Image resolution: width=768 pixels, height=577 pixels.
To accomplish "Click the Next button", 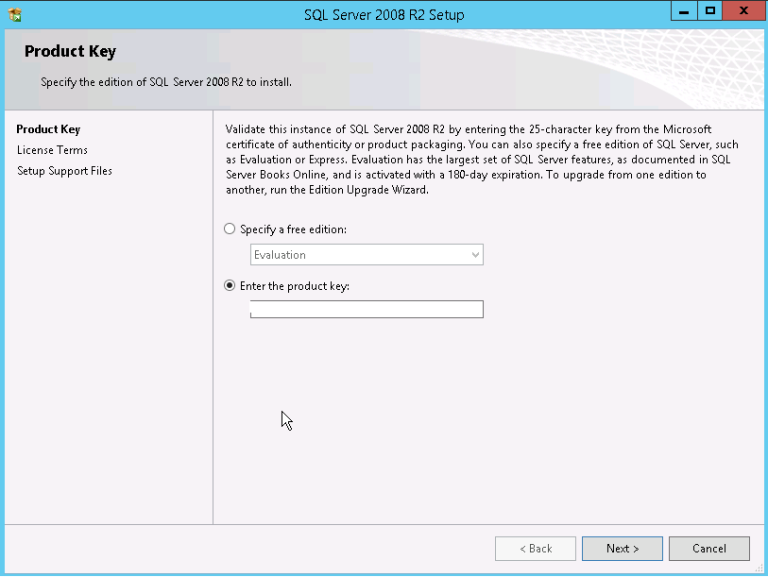I will [622, 549].
